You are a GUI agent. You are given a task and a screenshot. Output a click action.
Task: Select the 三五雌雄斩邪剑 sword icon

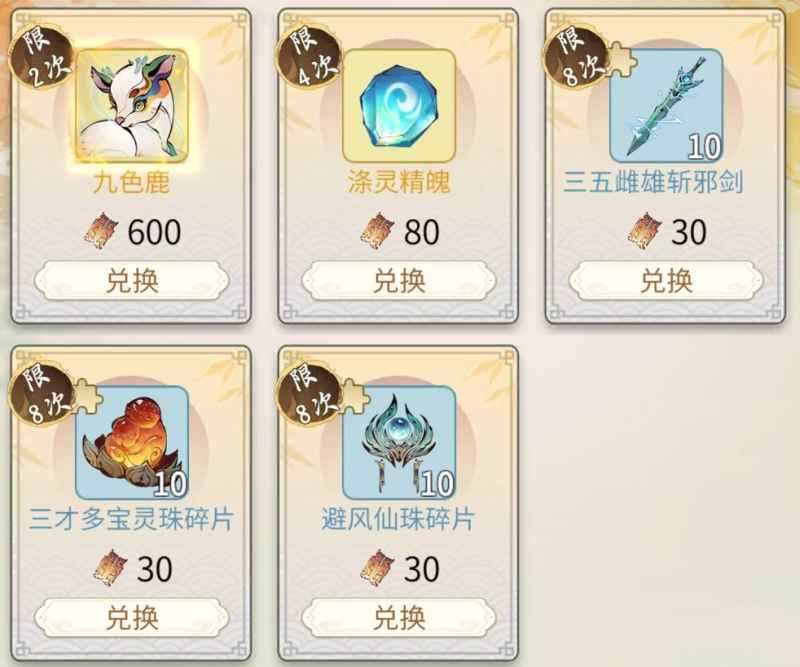(666, 106)
